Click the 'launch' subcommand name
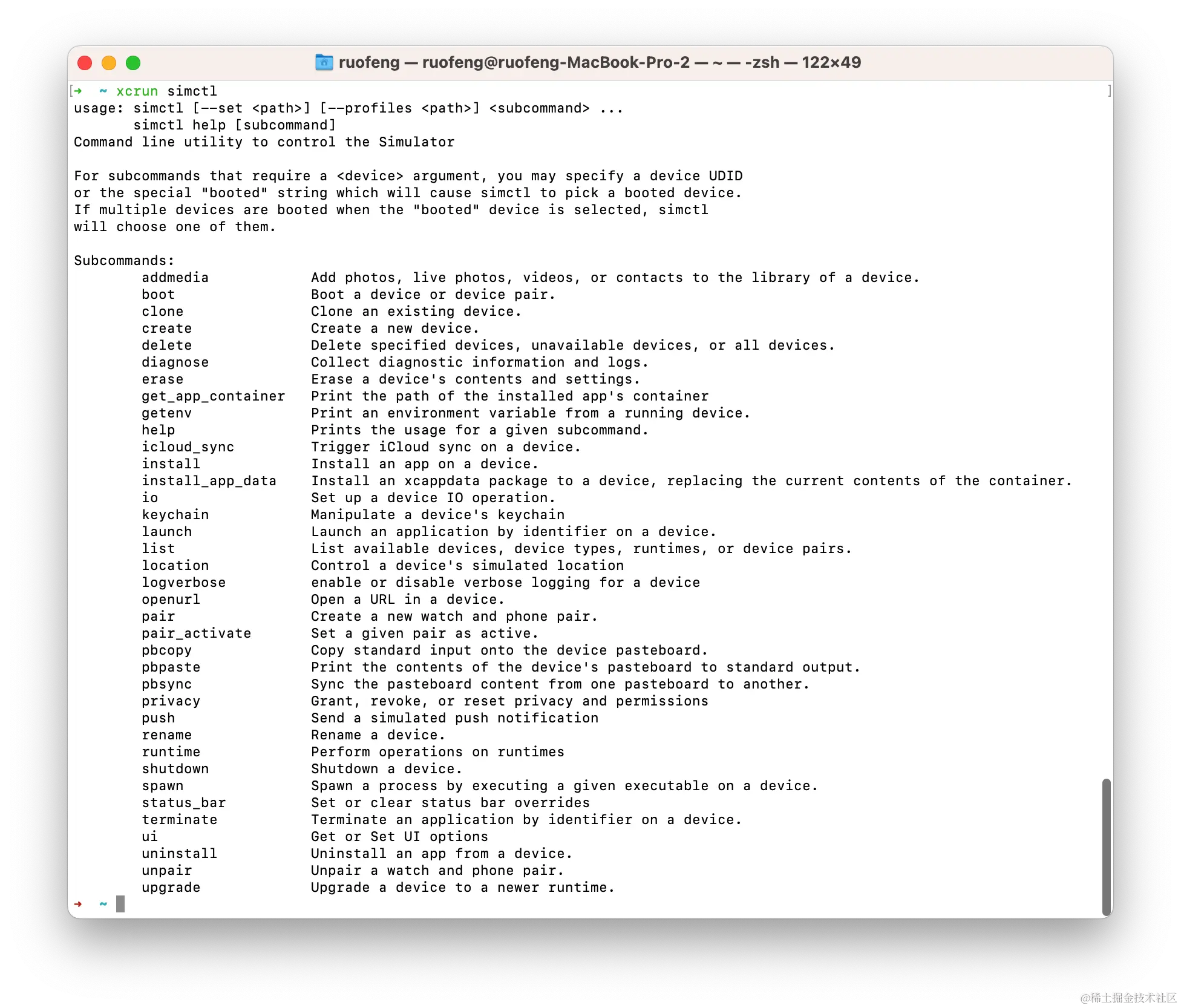The height and width of the screenshot is (1008, 1181). (167, 532)
